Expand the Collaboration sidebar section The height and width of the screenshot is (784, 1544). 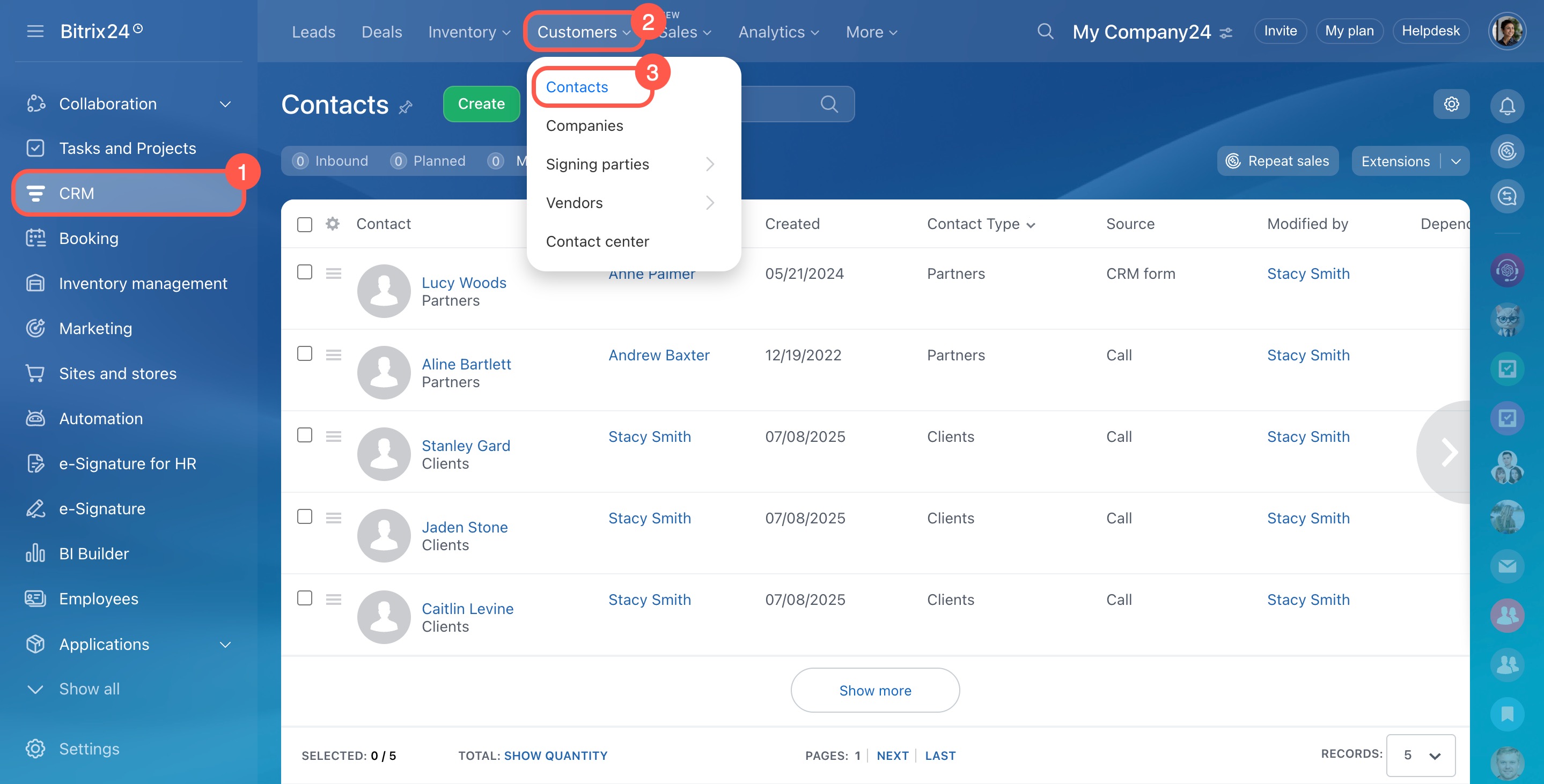(x=225, y=104)
